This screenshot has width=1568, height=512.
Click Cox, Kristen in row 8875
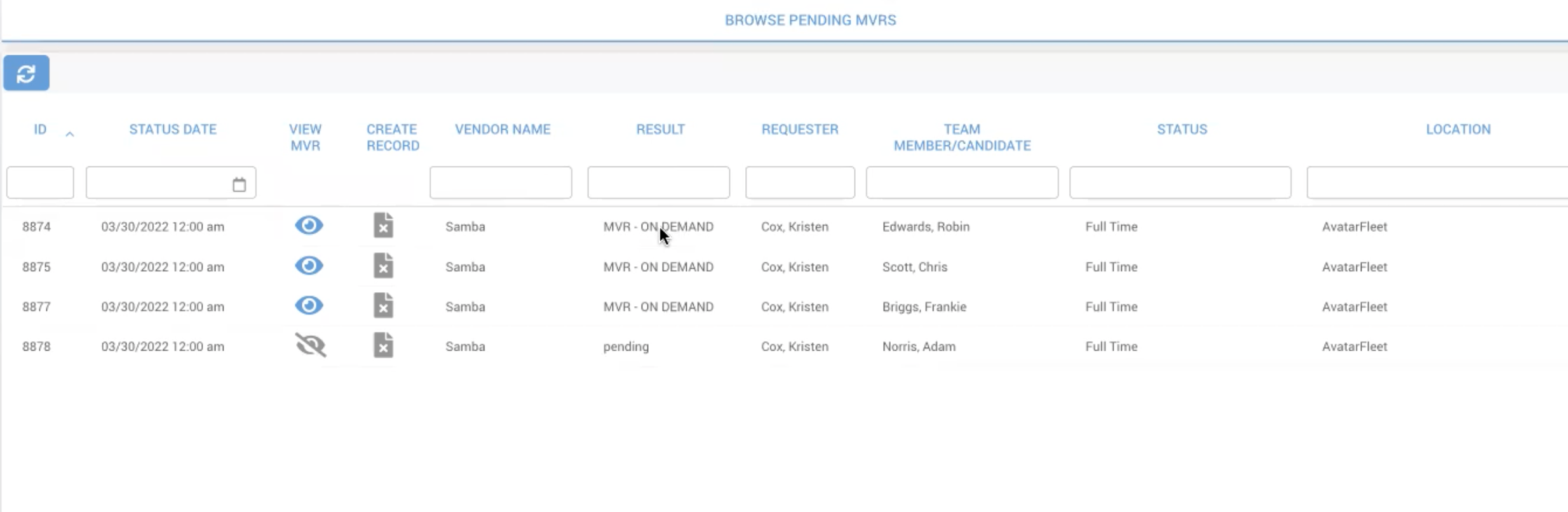pyautogui.click(x=795, y=267)
